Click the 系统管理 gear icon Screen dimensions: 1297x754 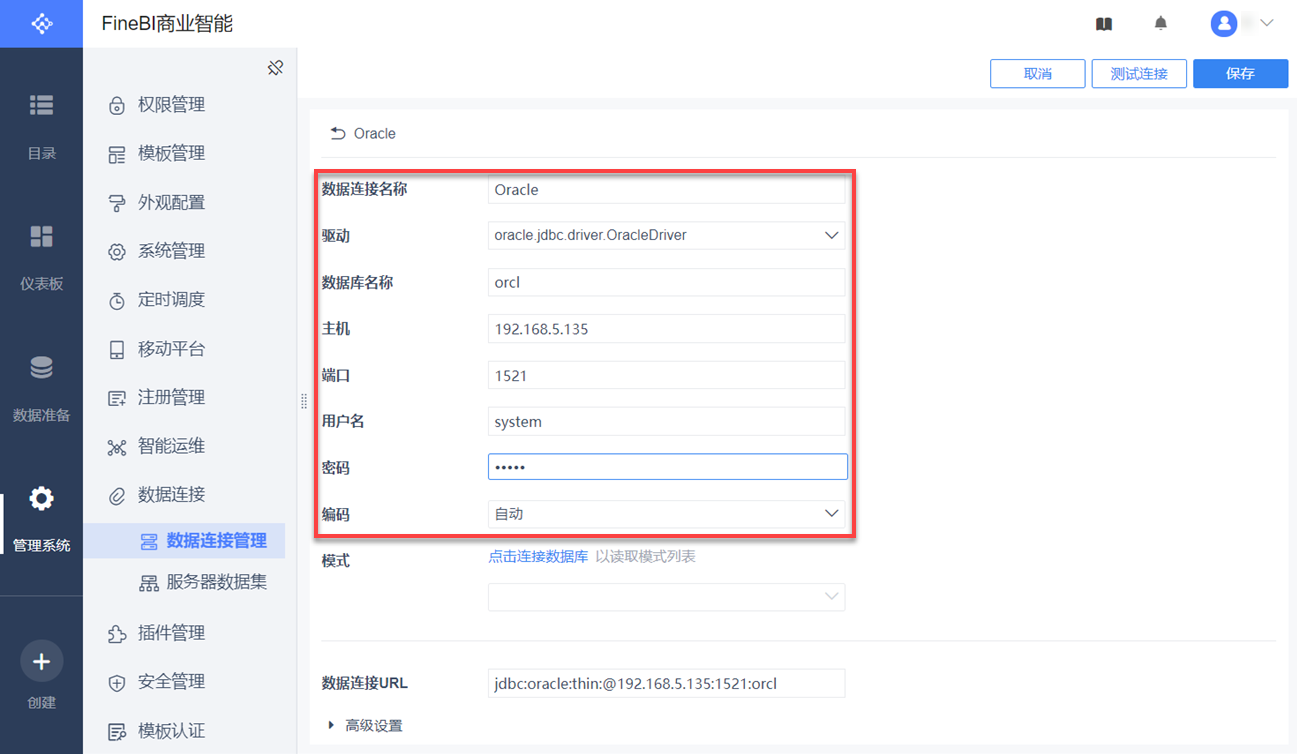click(117, 252)
